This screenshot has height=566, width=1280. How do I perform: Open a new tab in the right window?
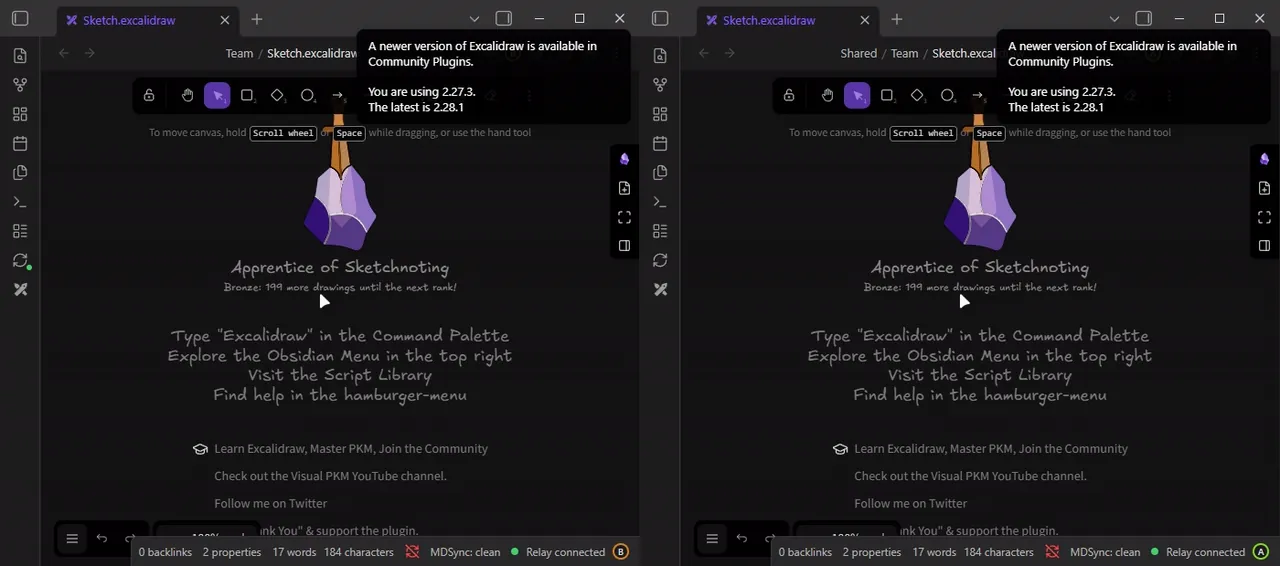(x=897, y=19)
